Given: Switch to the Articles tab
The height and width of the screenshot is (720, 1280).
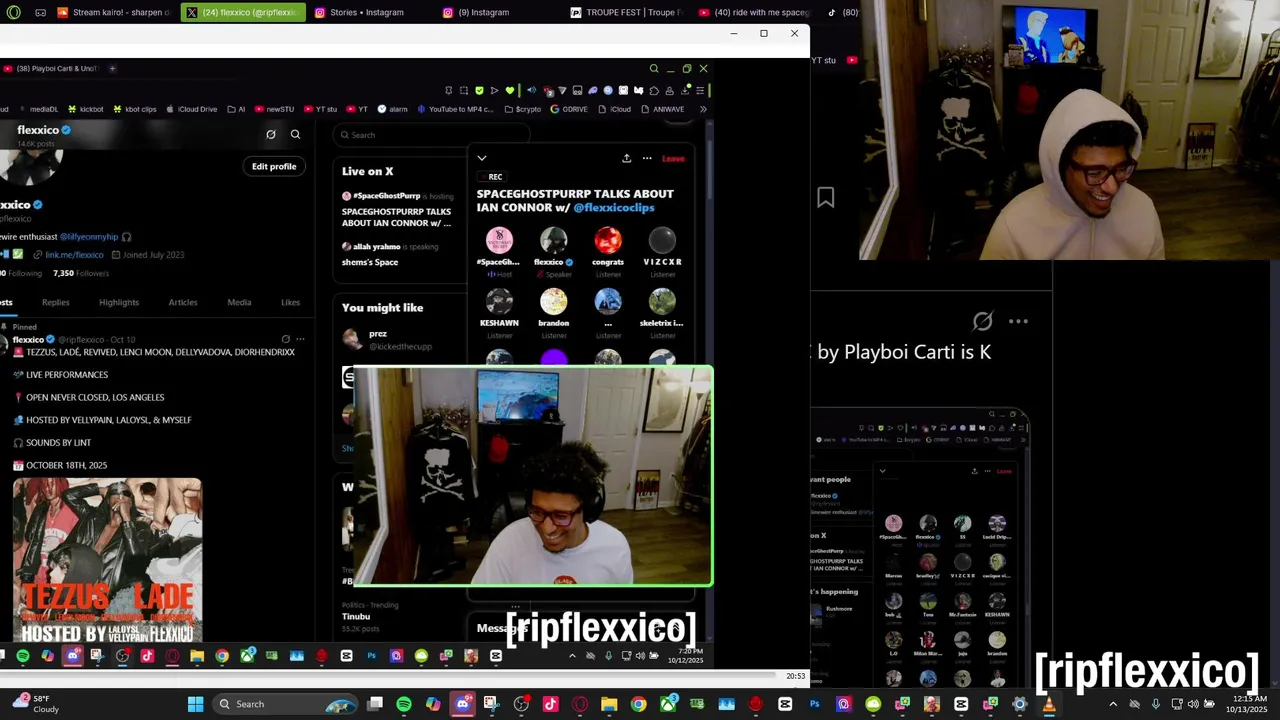Looking at the screenshot, I should (x=183, y=302).
